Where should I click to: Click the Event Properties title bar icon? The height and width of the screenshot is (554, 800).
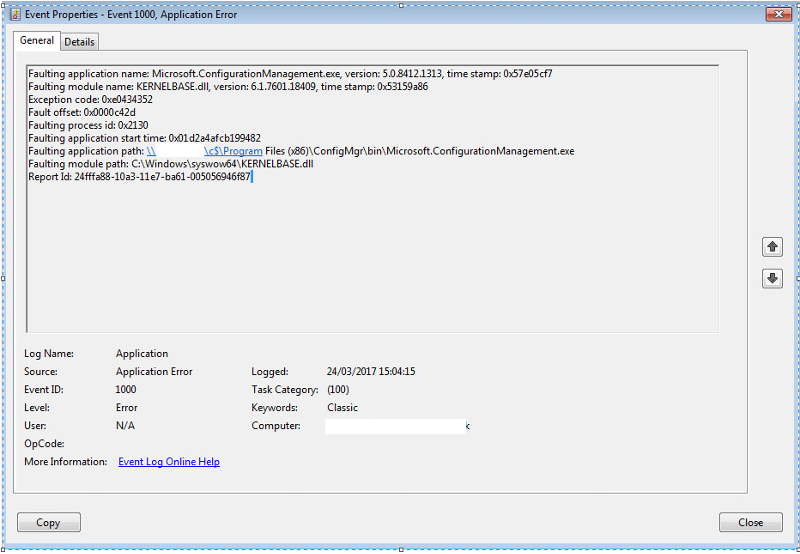[x=16, y=14]
